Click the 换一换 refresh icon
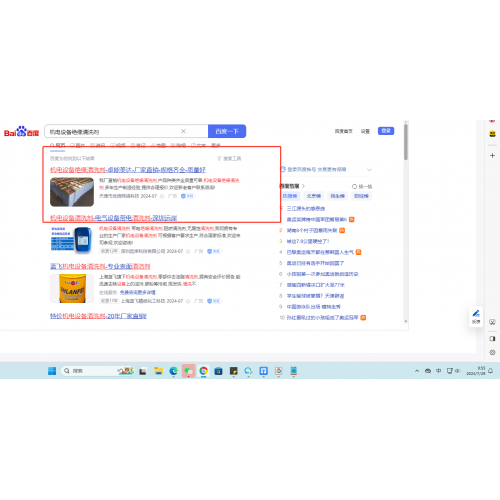This screenshot has width=500, height=500. [x=354, y=186]
